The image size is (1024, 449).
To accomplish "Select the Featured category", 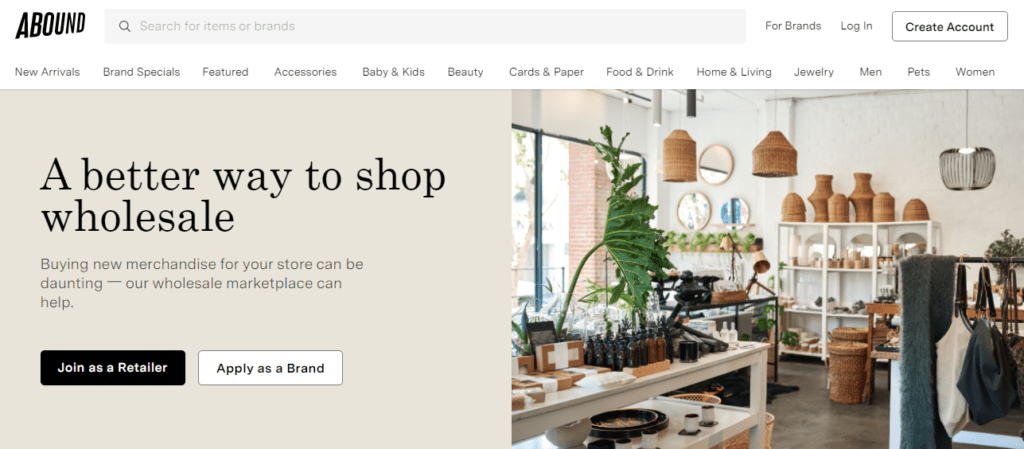I will click(x=225, y=72).
